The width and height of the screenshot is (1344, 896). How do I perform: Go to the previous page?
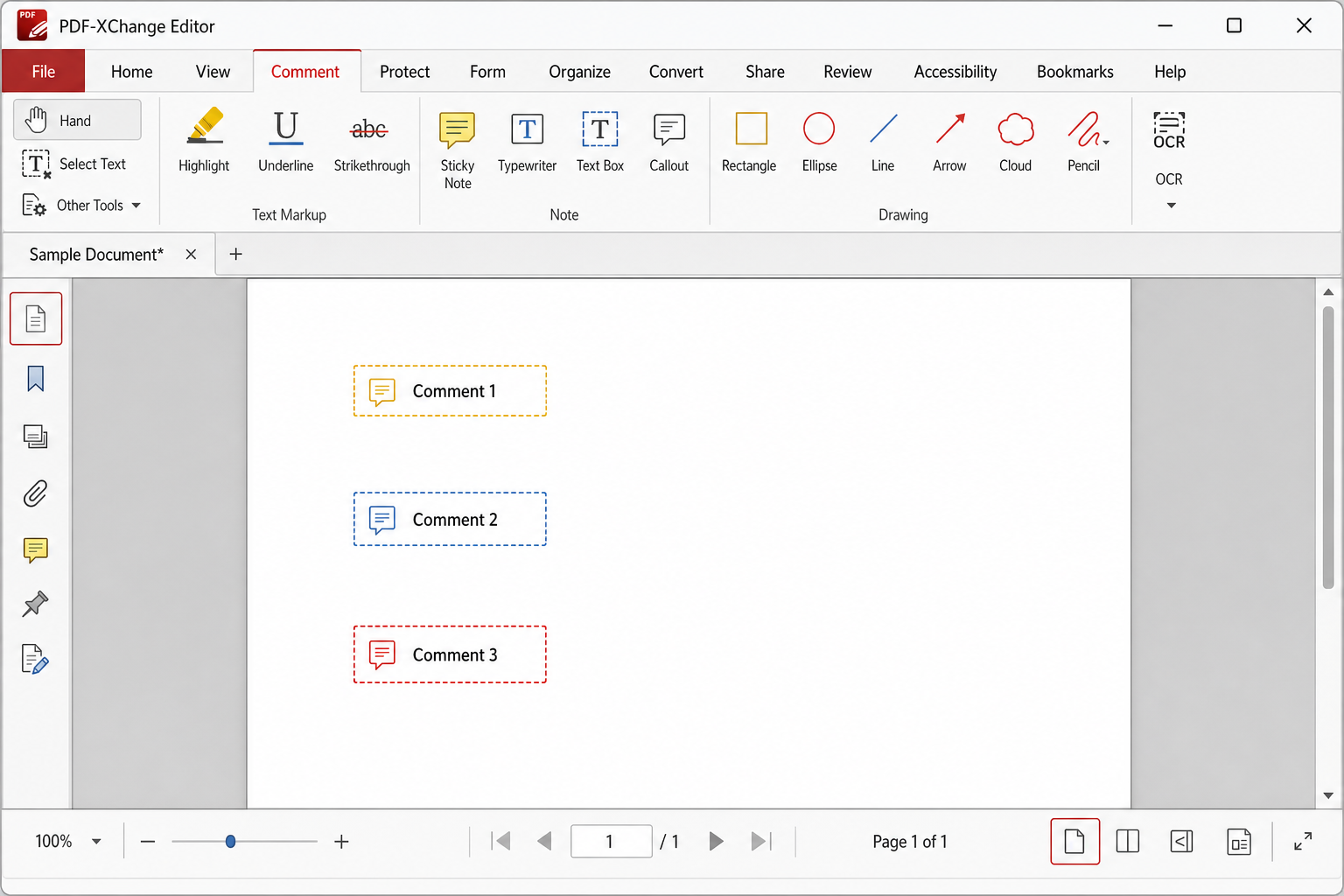coord(544,842)
